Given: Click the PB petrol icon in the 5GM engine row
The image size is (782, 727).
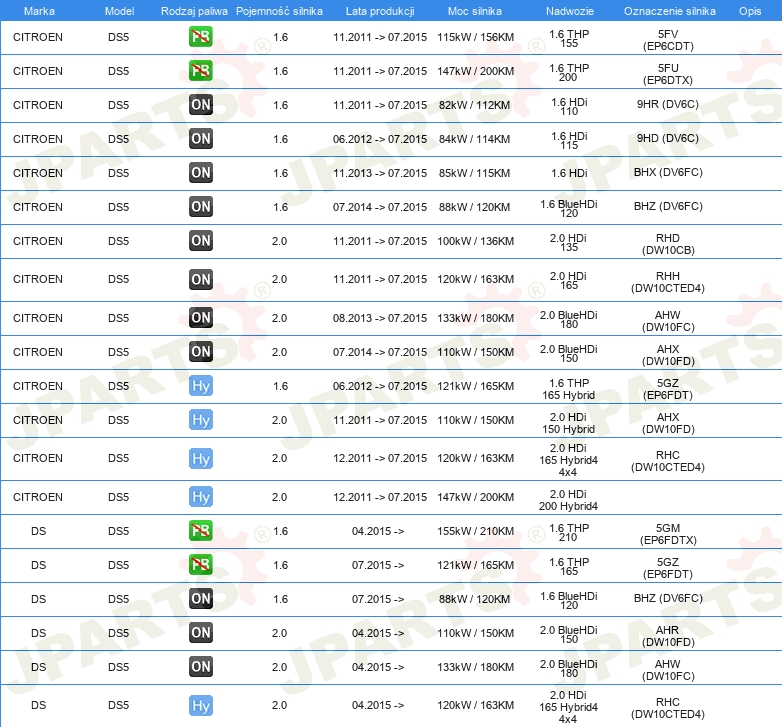Looking at the screenshot, I should (200, 531).
